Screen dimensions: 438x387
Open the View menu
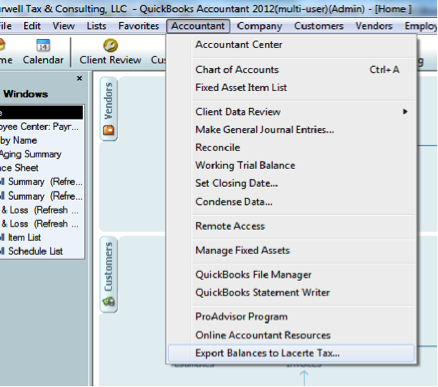(x=64, y=26)
